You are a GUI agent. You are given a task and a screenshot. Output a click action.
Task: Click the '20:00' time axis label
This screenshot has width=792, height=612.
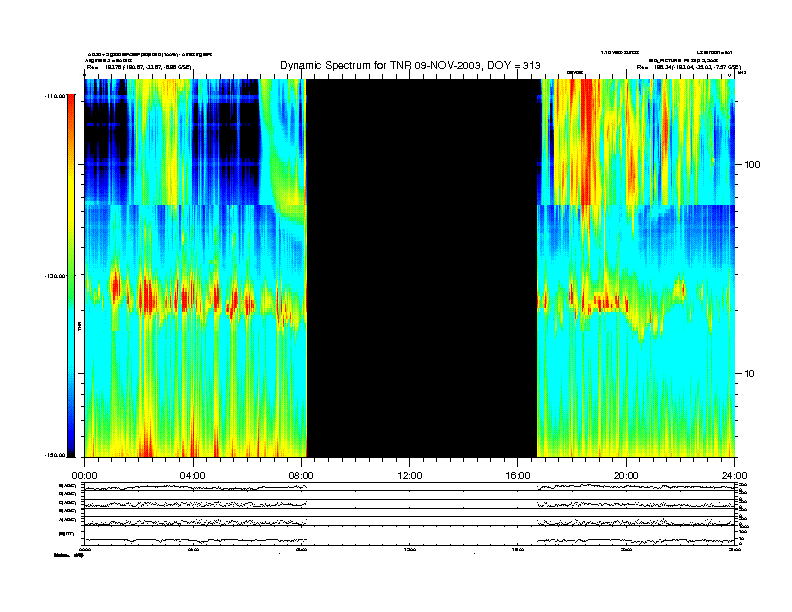[x=626, y=476]
